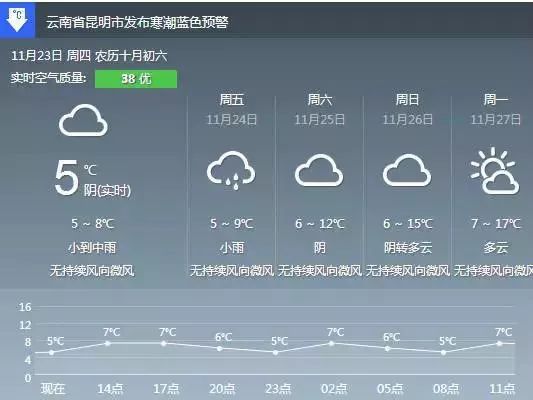Image resolution: width=533 pixels, height=400 pixels.
Task: Click the 小到中雨 description for today
Action: pos(92,247)
